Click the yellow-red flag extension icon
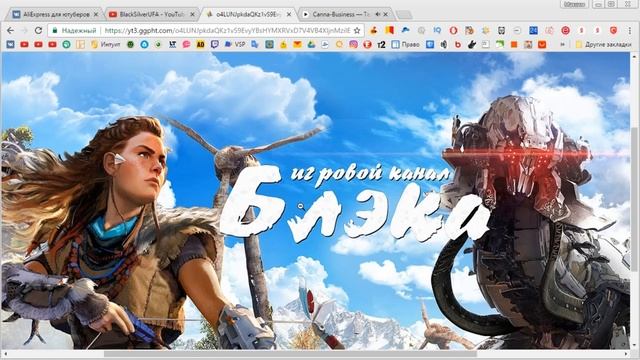This screenshot has width=640, height=360. click(x=389, y=31)
